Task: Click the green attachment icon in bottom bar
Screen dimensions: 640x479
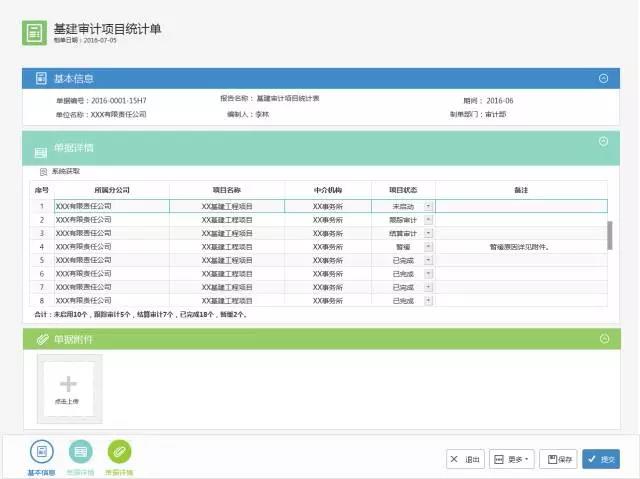Action: pyautogui.click(x=119, y=452)
